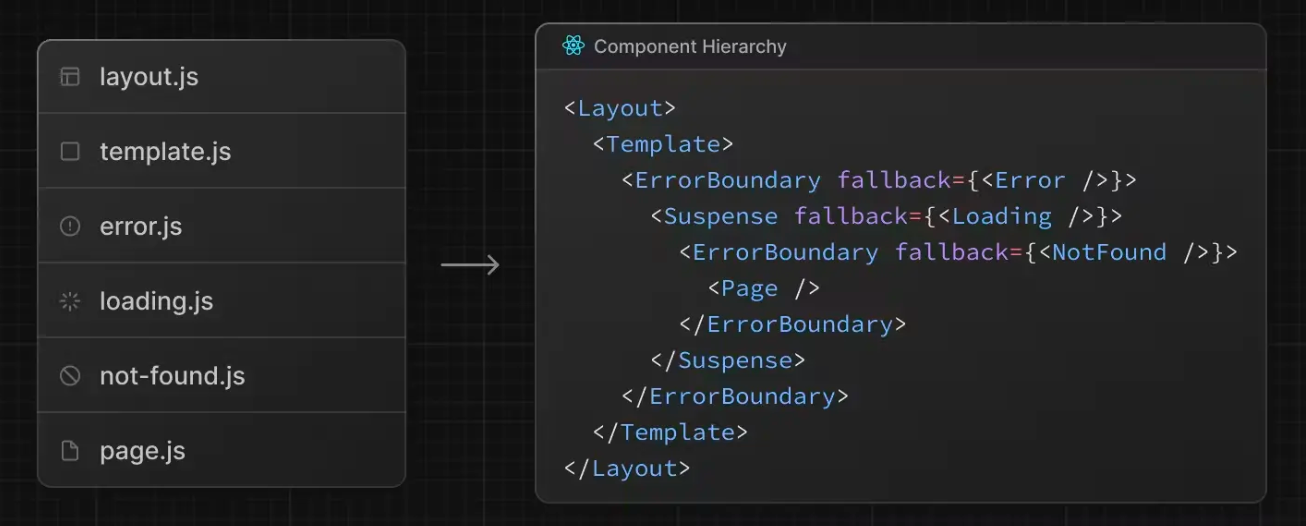Click the closing </Suspense> tag

pos(728,360)
